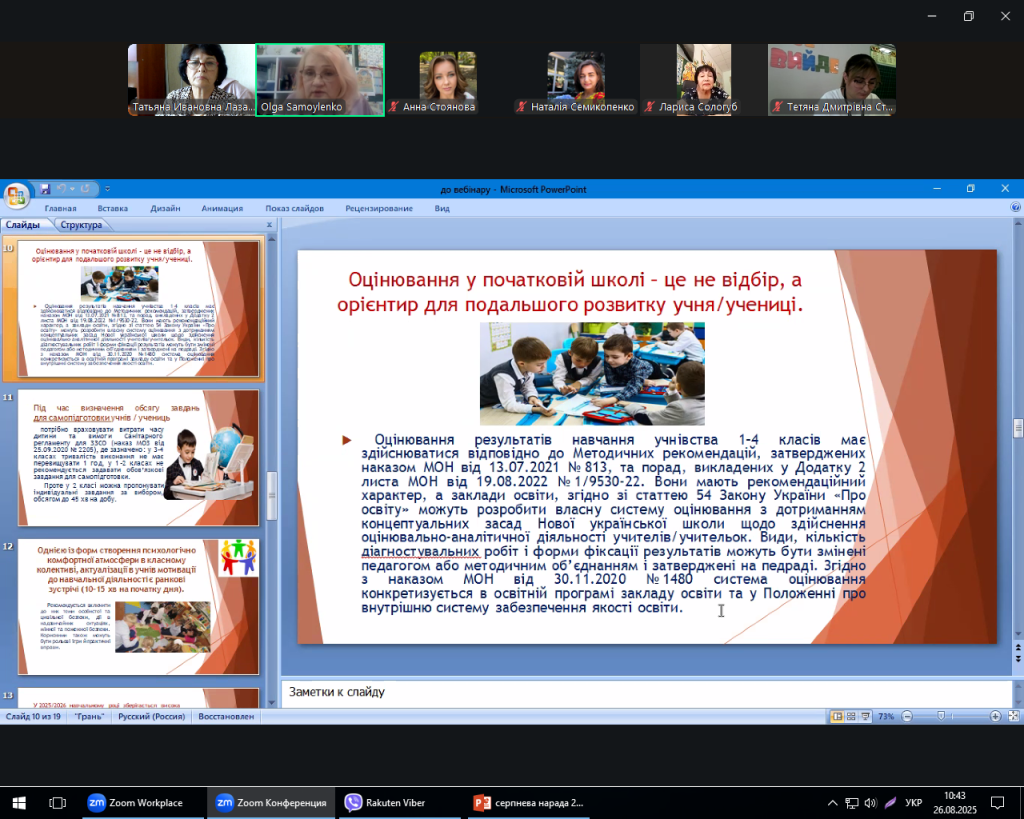Image resolution: width=1024 pixels, height=819 pixels.
Task: Click the purple feather tray icon
Action: pyautogui.click(x=890, y=803)
